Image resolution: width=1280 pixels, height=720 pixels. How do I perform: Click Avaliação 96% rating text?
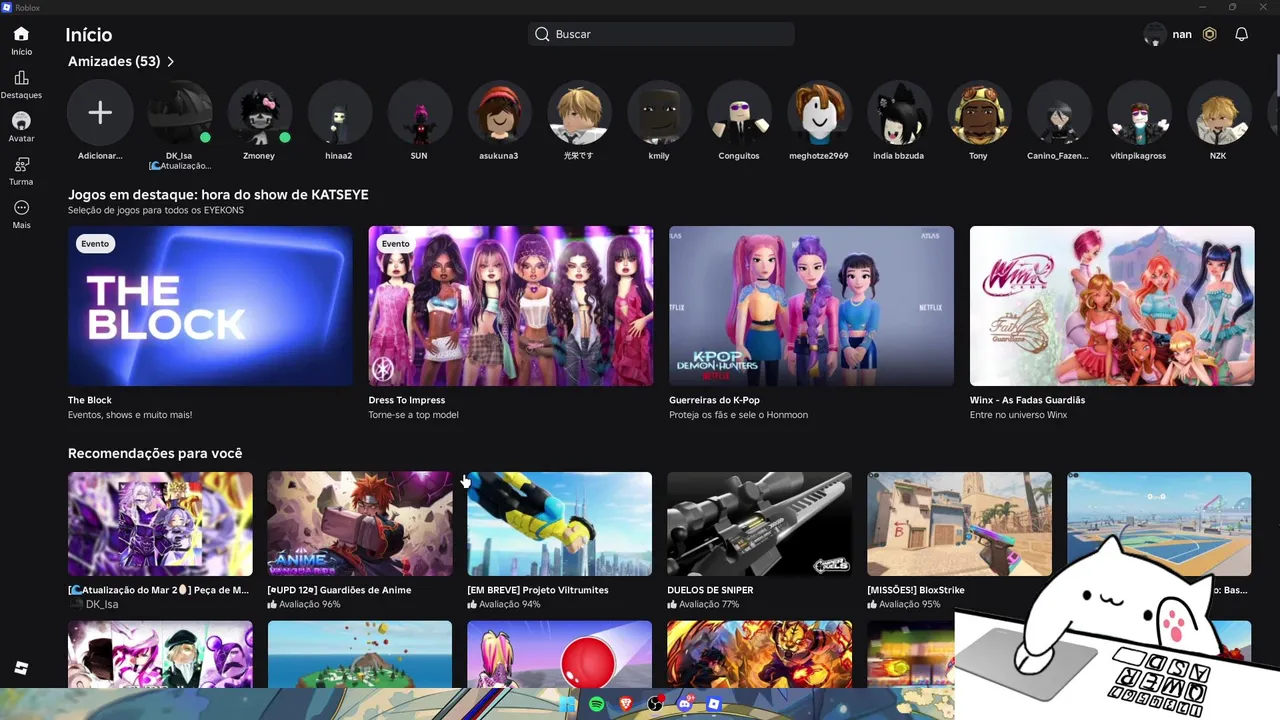coord(310,604)
